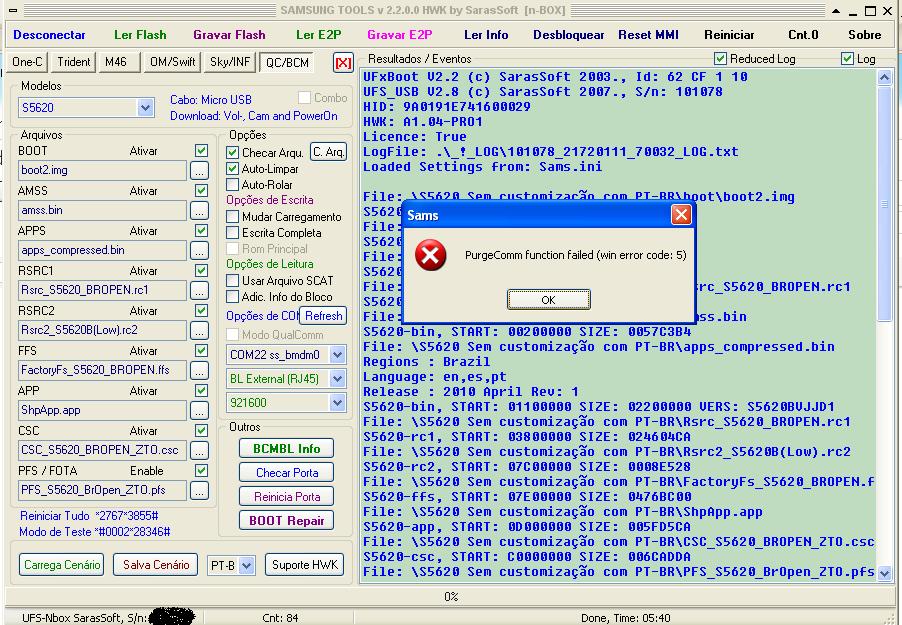Close the Sams error dialog with the X
The width and height of the screenshot is (902, 625).
point(681,215)
